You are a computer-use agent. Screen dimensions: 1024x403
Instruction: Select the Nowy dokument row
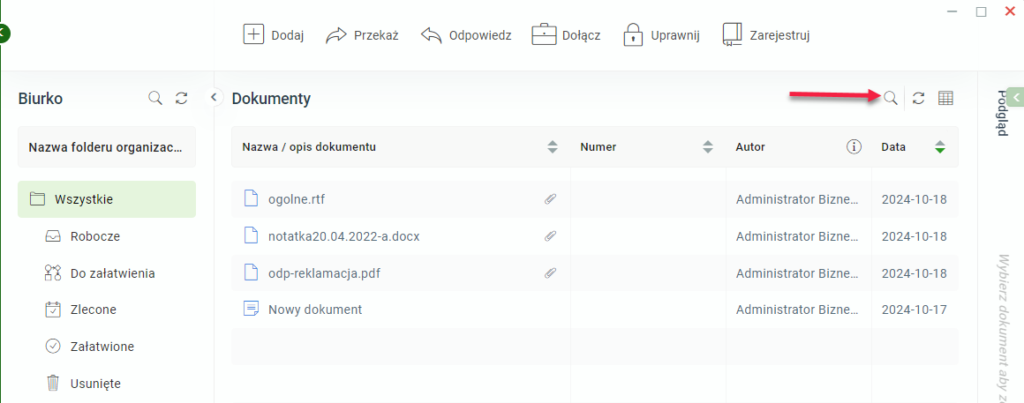[x=594, y=310]
